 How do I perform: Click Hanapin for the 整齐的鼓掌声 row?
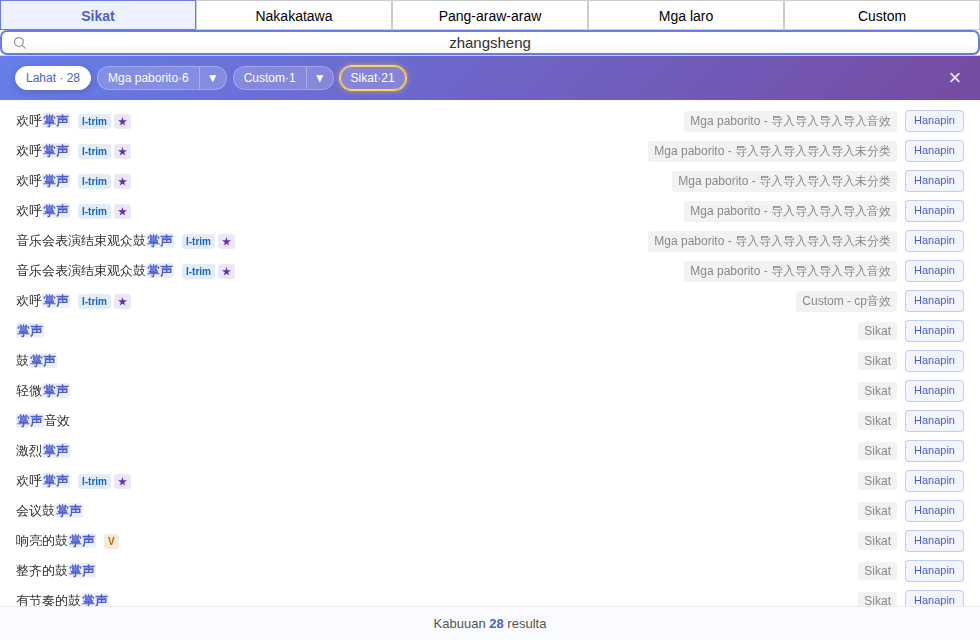pyautogui.click(x=934, y=571)
